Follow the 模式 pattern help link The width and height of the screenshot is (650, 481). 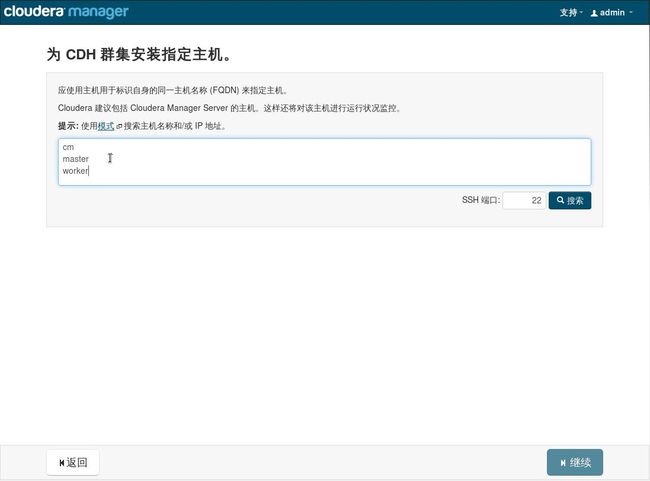[x=106, y=126]
